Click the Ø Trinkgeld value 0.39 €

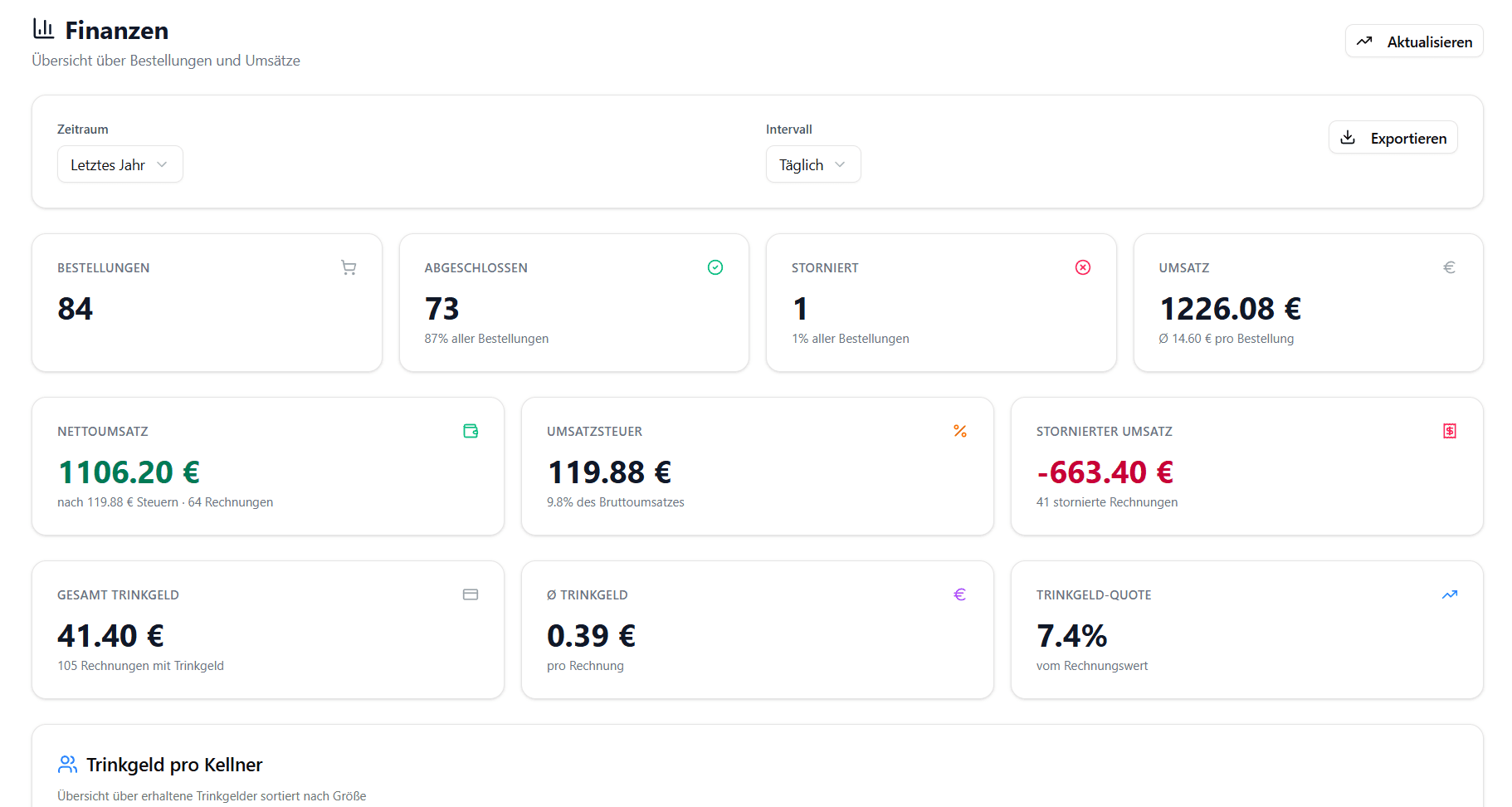pyautogui.click(x=592, y=636)
